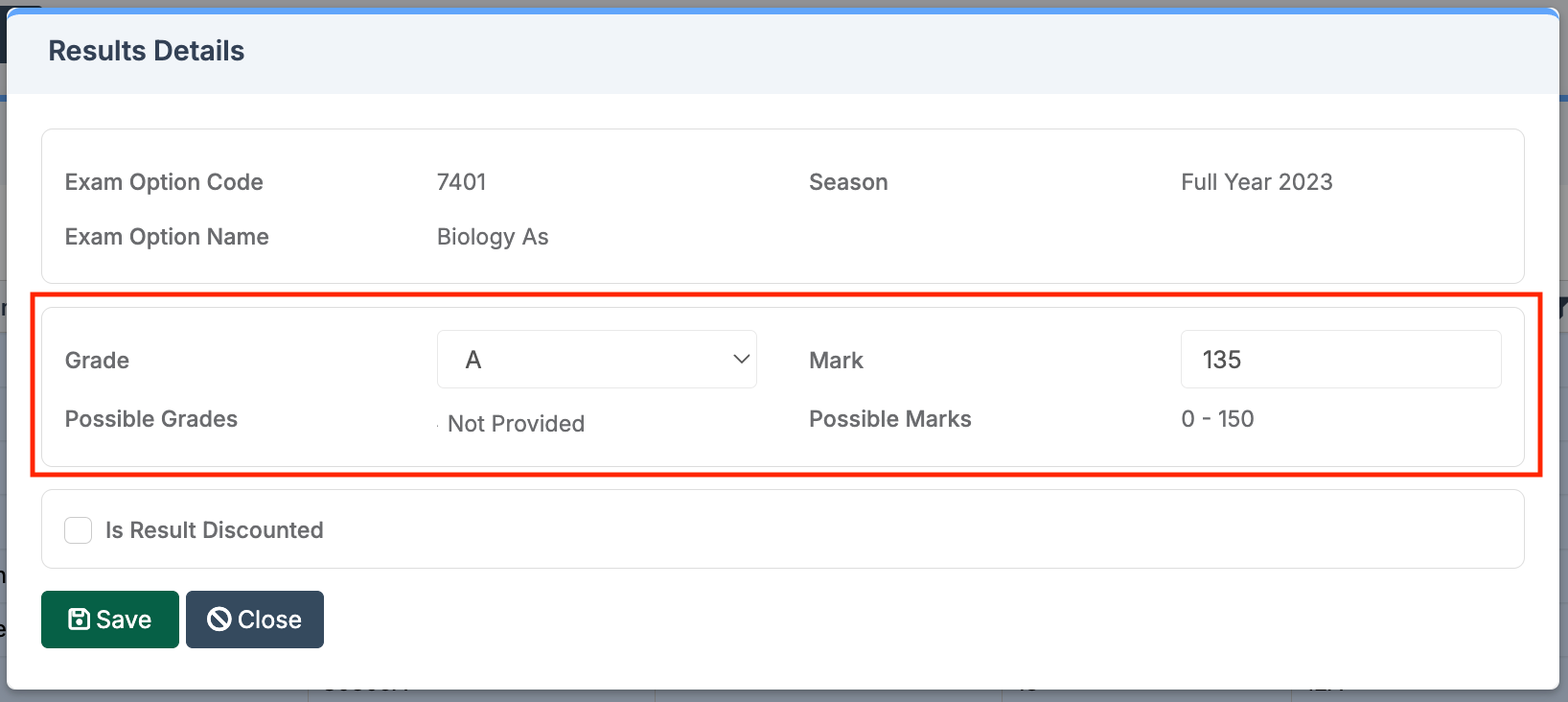
Task: Click the Grade field label
Action: [x=97, y=361]
